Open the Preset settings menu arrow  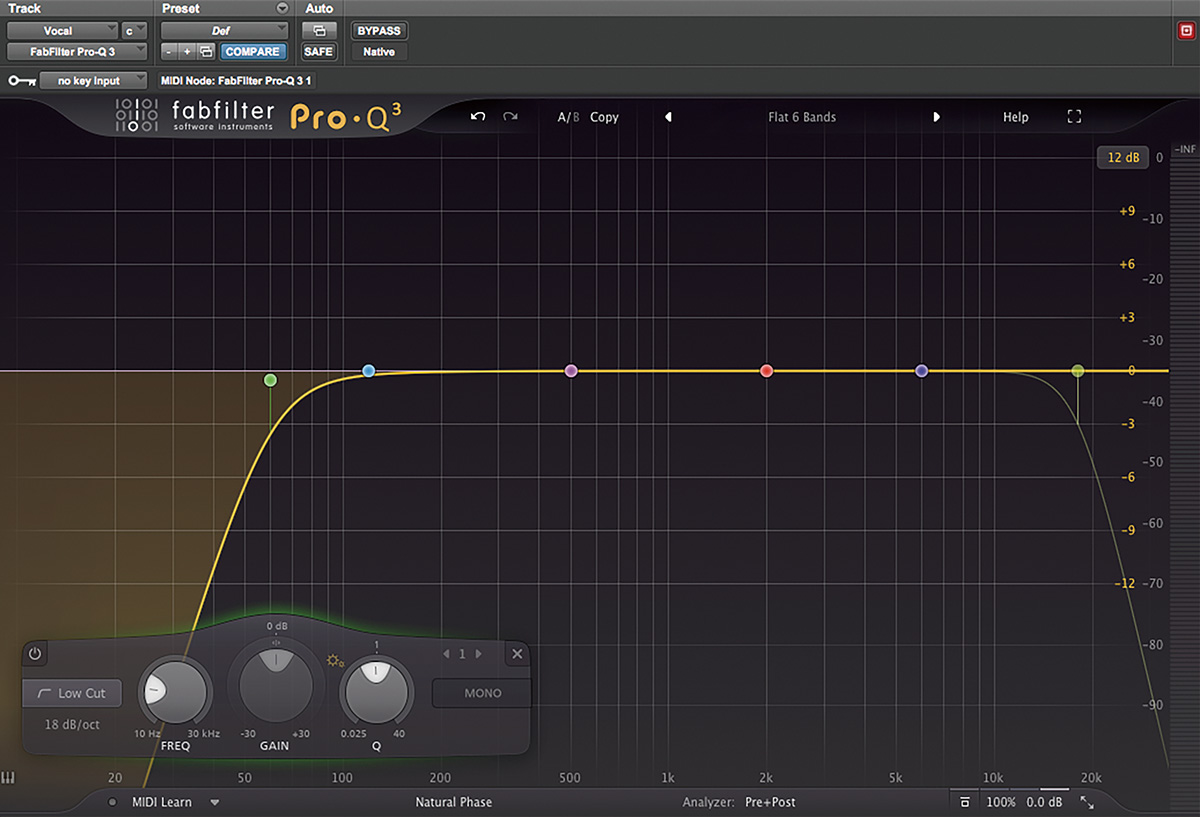point(282,8)
